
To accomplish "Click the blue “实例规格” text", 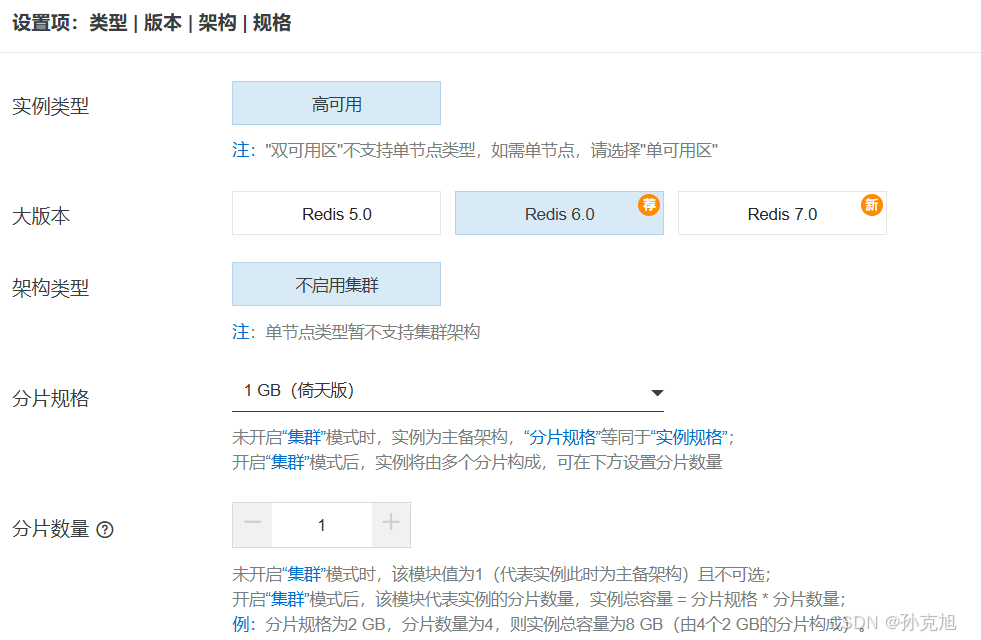I will 689,437.
